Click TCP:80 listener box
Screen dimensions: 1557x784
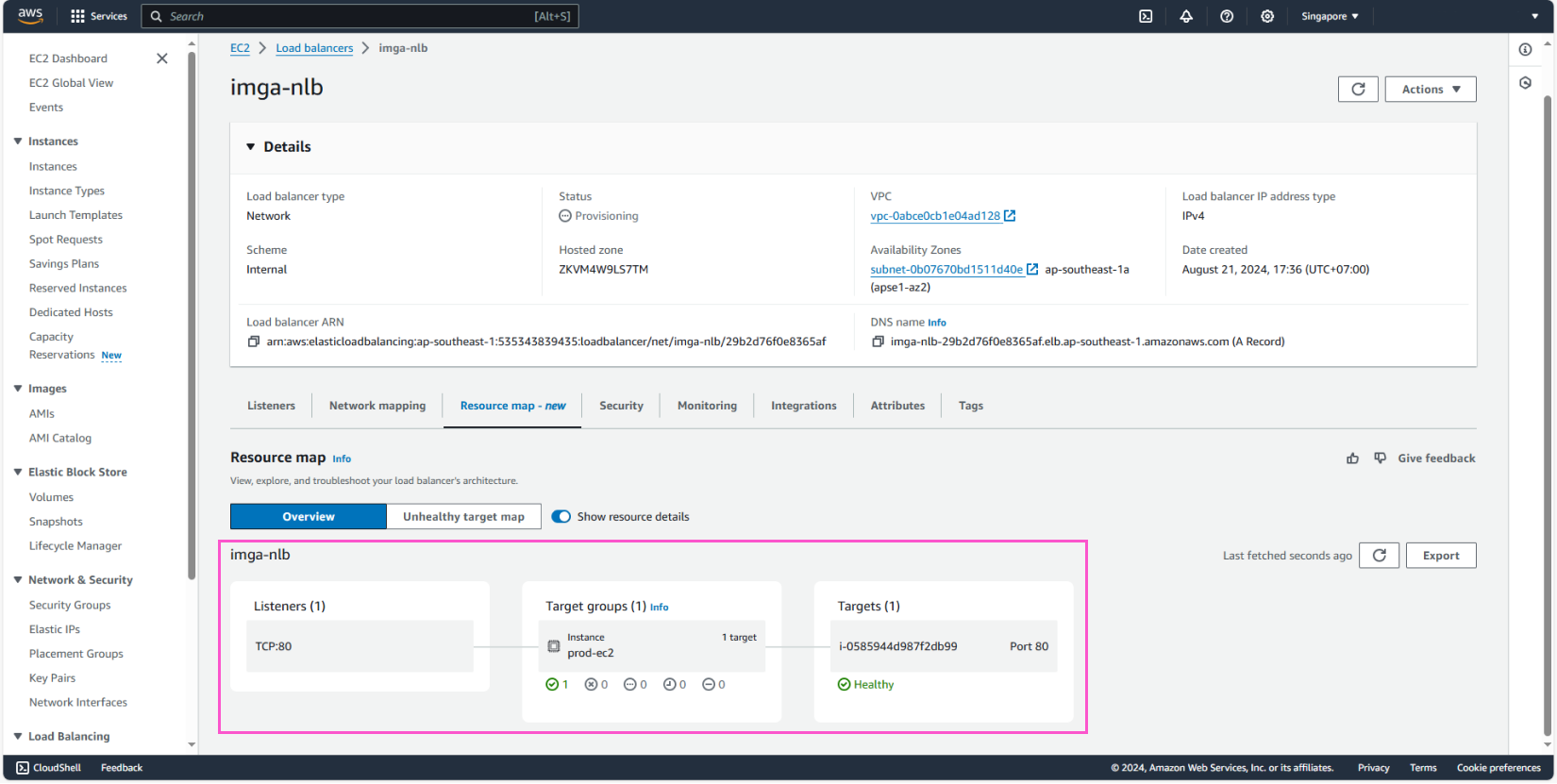(360, 646)
